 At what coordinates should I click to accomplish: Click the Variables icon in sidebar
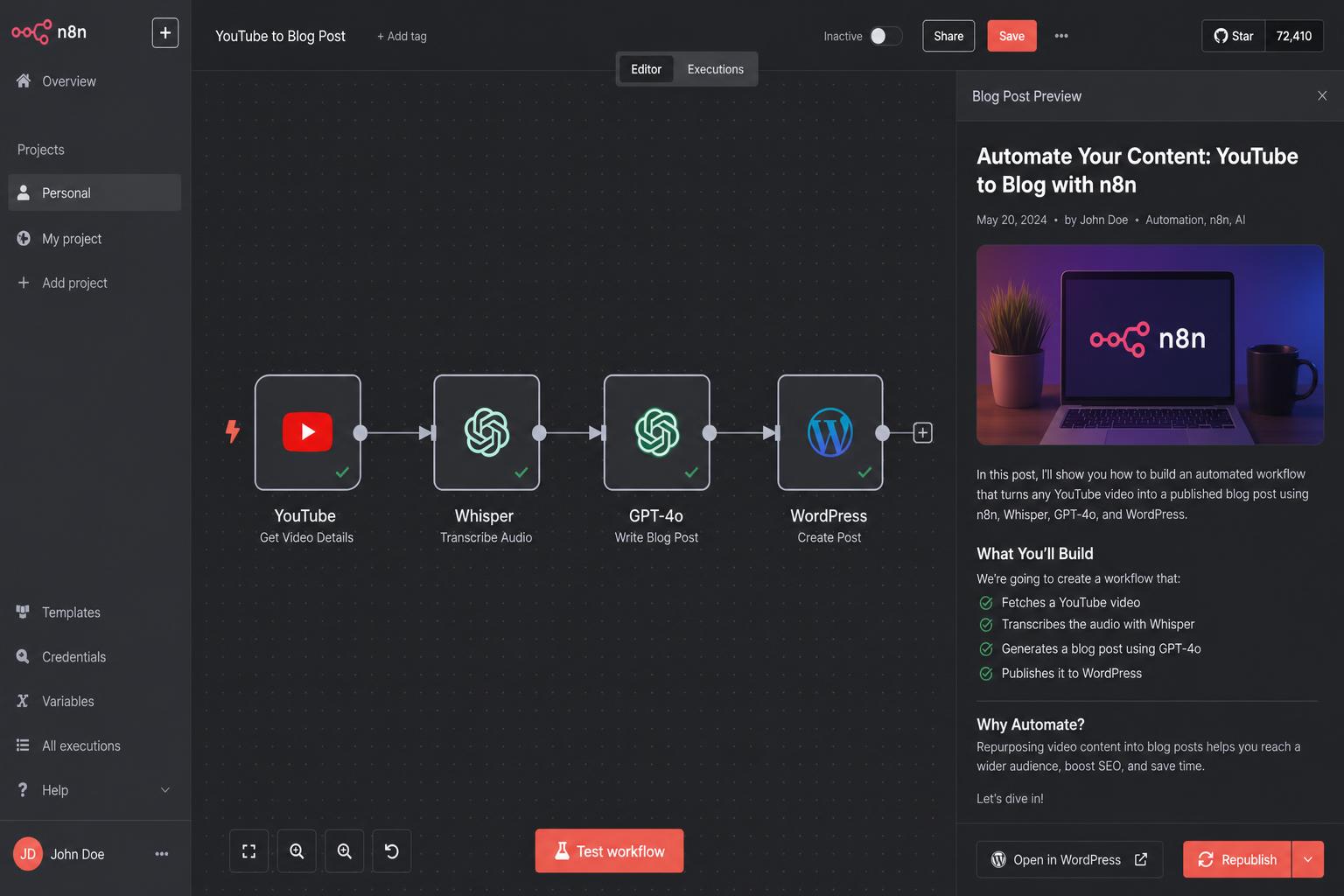(x=23, y=701)
